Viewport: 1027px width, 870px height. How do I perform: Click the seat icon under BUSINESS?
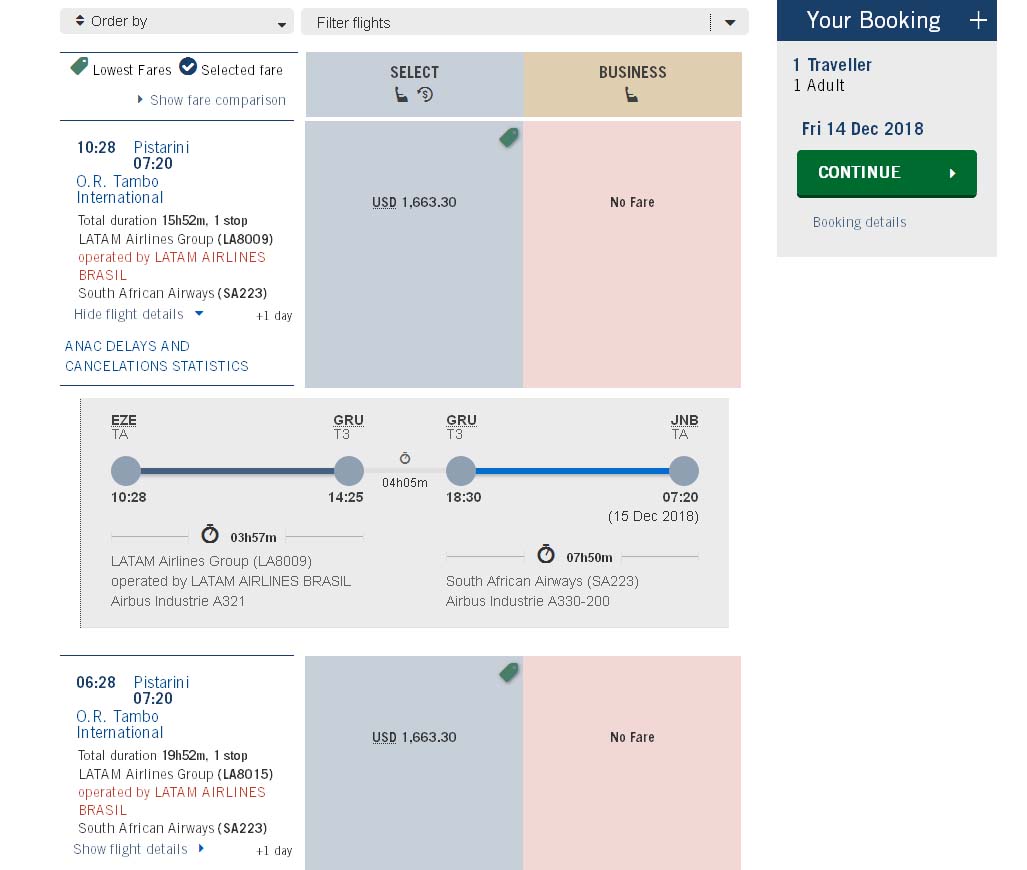[x=631, y=95]
